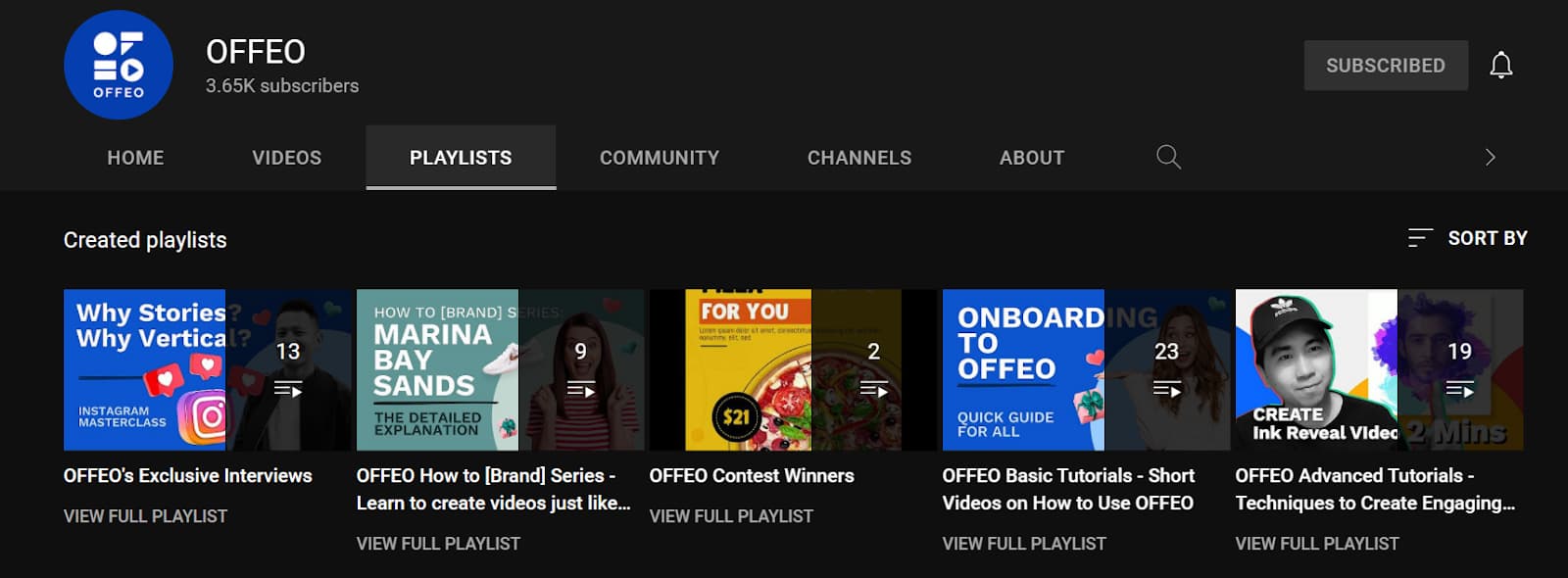Toggle the notification bell icon
This screenshot has width=1568, height=578.
[1500, 66]
